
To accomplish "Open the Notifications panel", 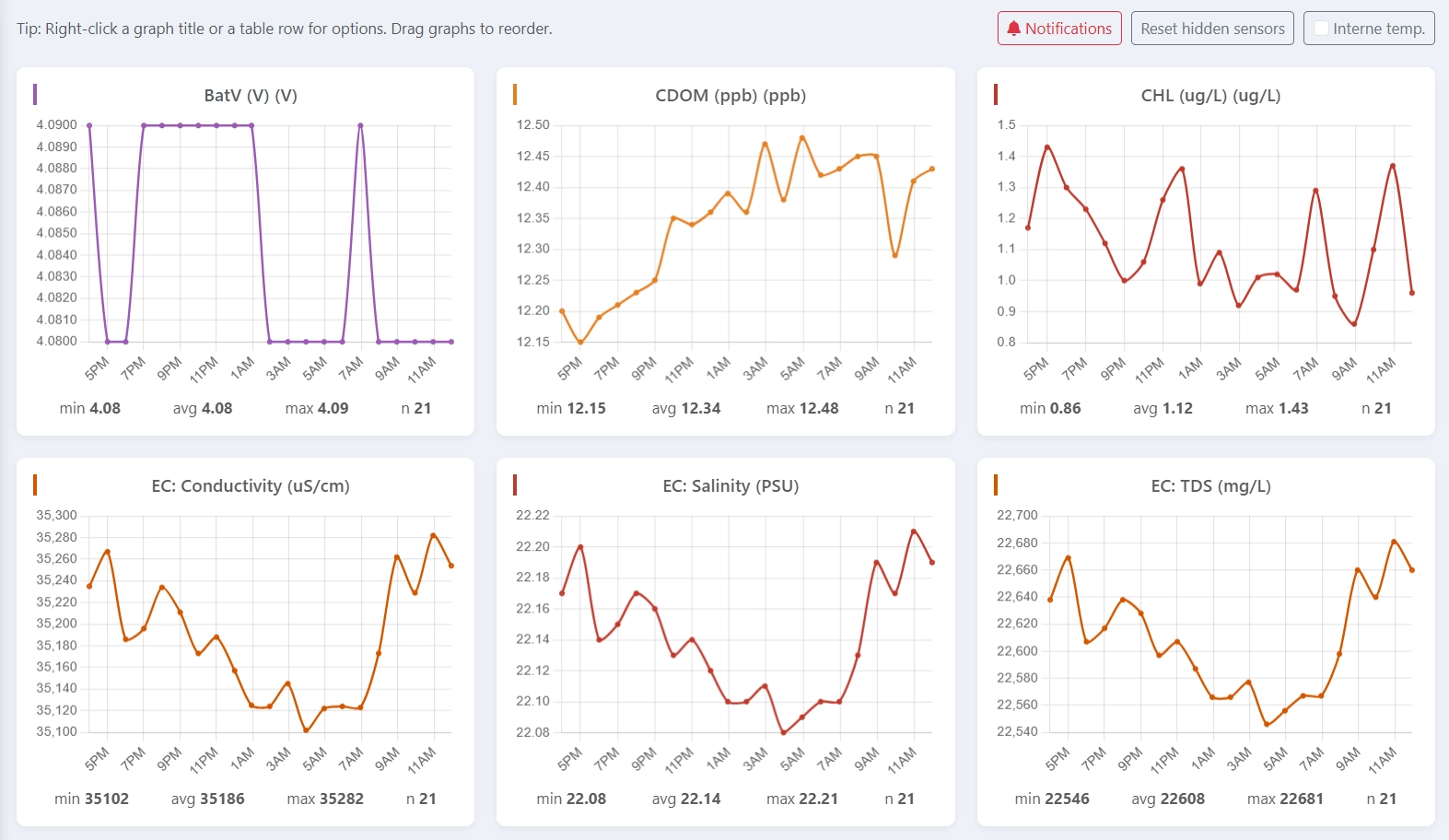I will [1059, 29].
